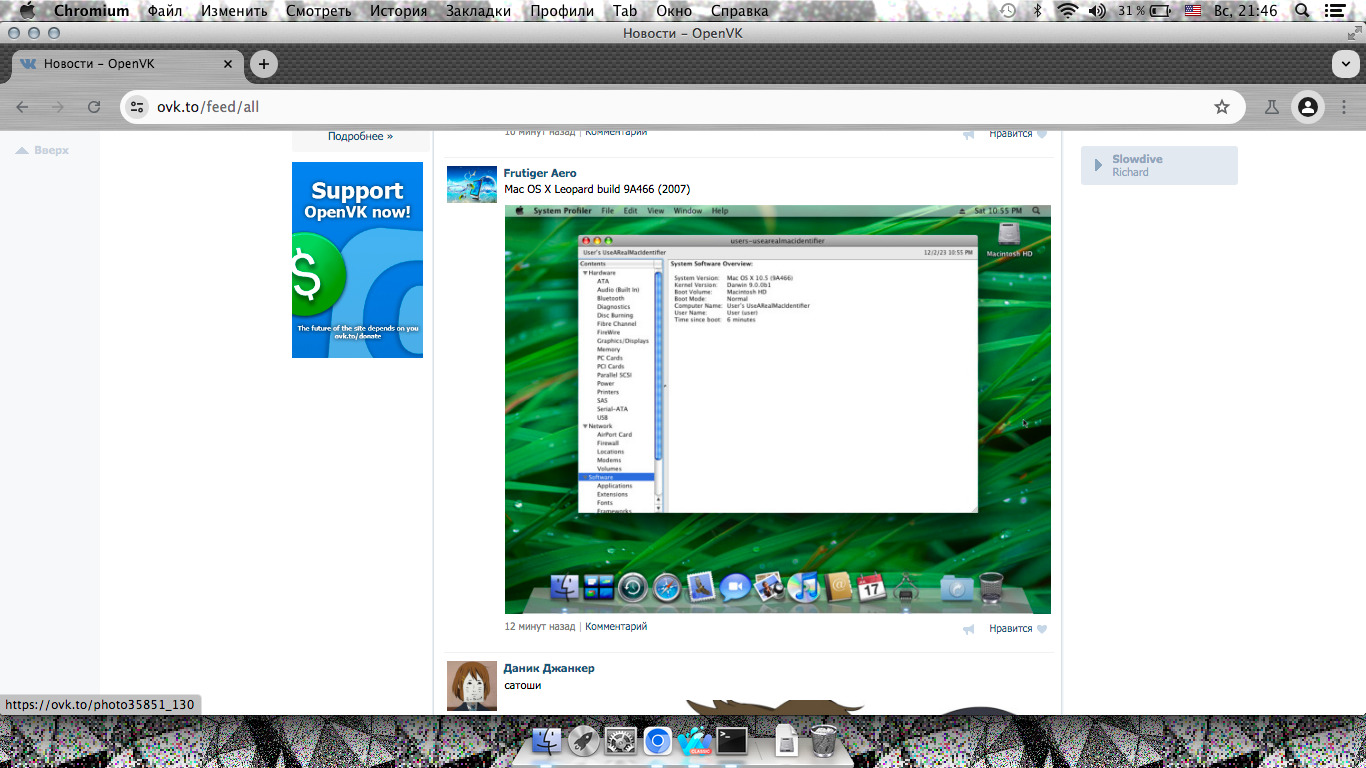The image size is (1366, 768).
Task: Click the Support OpenVK now! banner
Action: click(x=357, y=260)
